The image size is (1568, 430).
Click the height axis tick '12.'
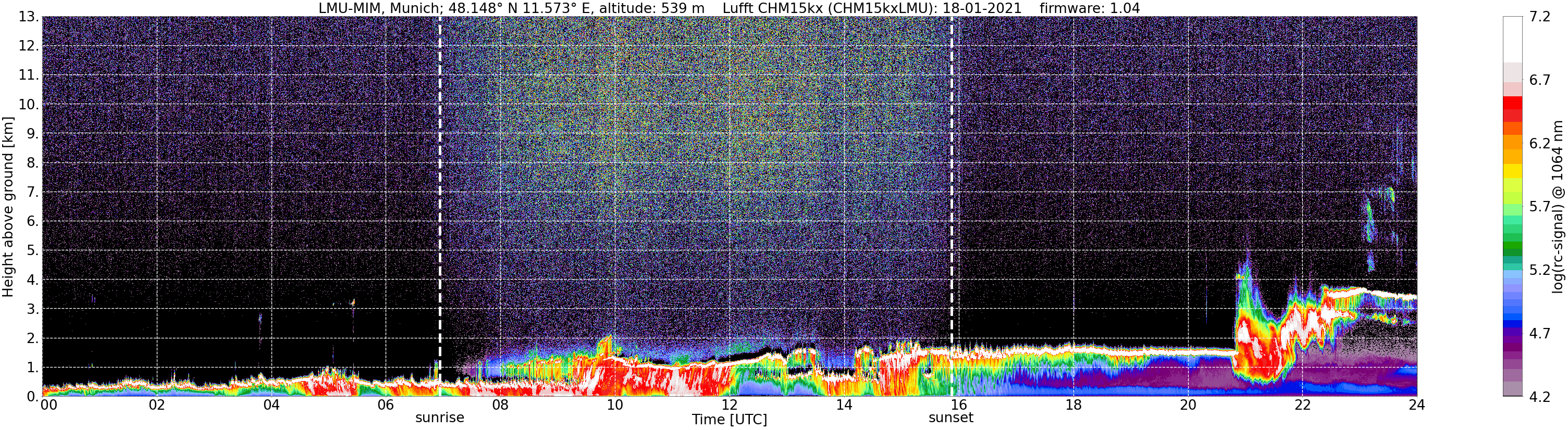tap(28, 46)
